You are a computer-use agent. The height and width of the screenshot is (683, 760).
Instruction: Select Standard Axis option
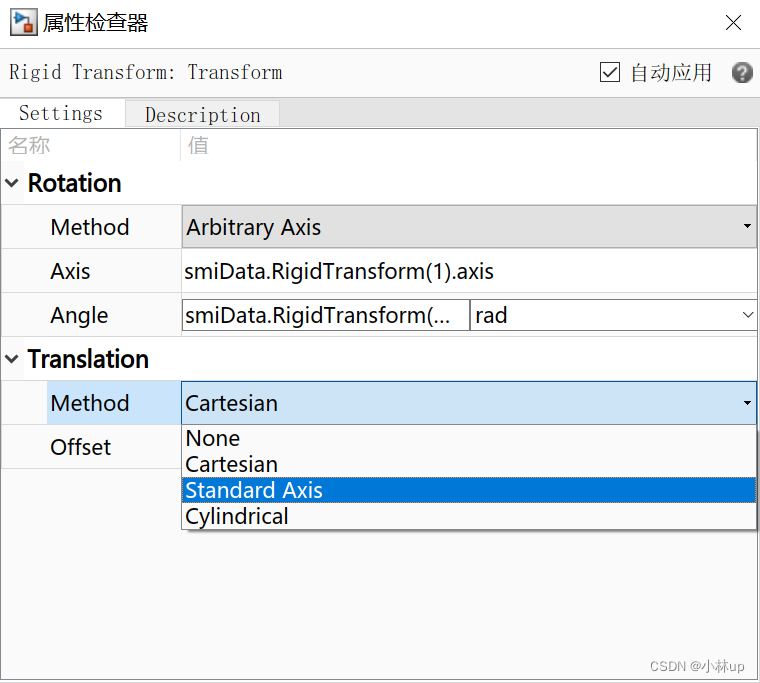[x=469, y=490]
